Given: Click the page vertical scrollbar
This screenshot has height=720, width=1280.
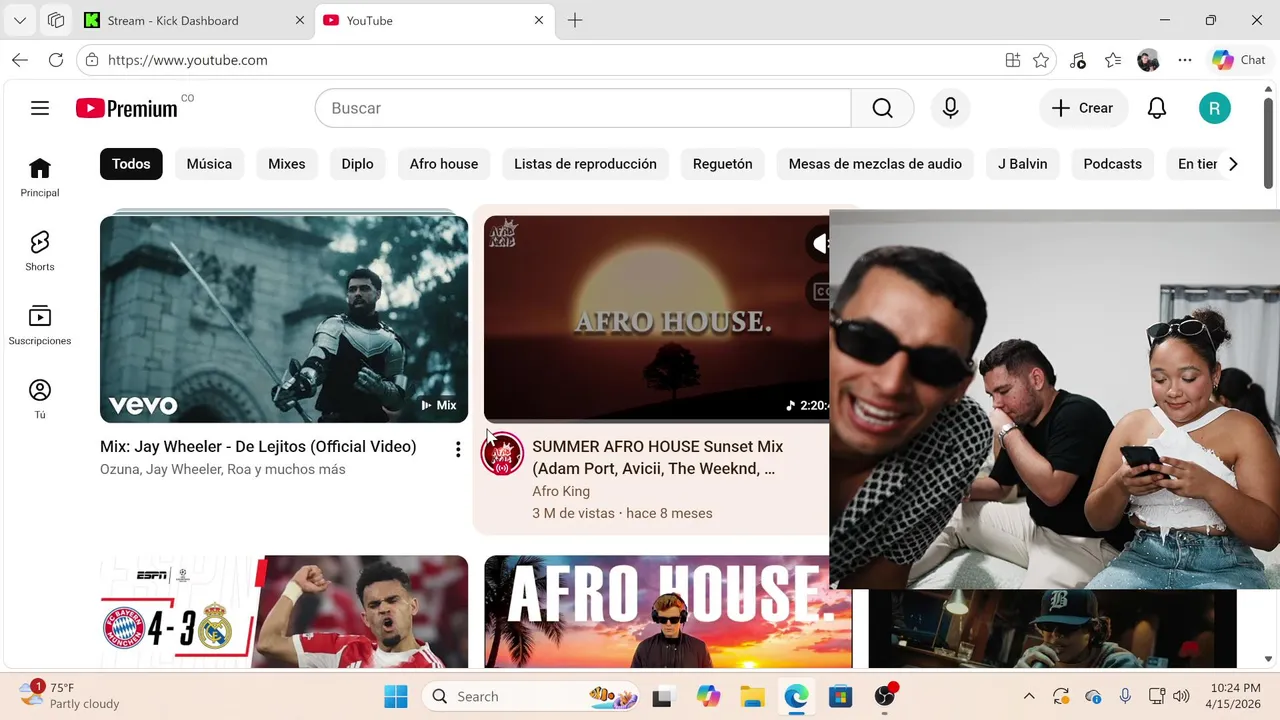Looking at the screenshot, I should [x=1268, y=143].
